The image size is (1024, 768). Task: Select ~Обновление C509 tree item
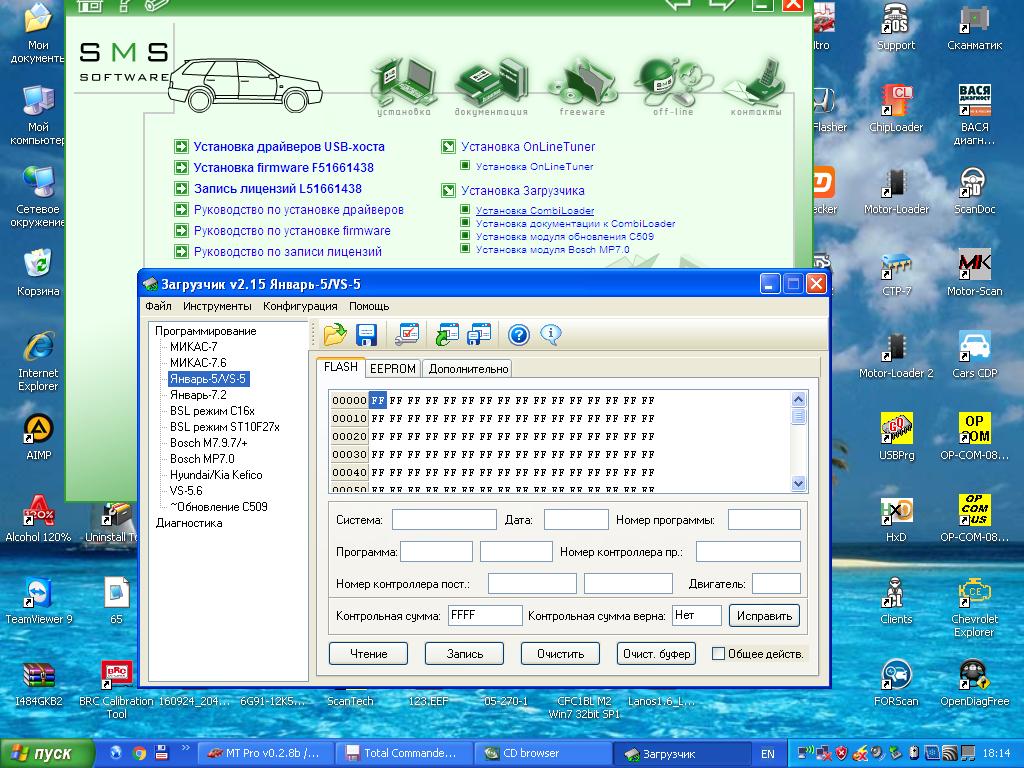pyautogui.click(x=219, y=507)
